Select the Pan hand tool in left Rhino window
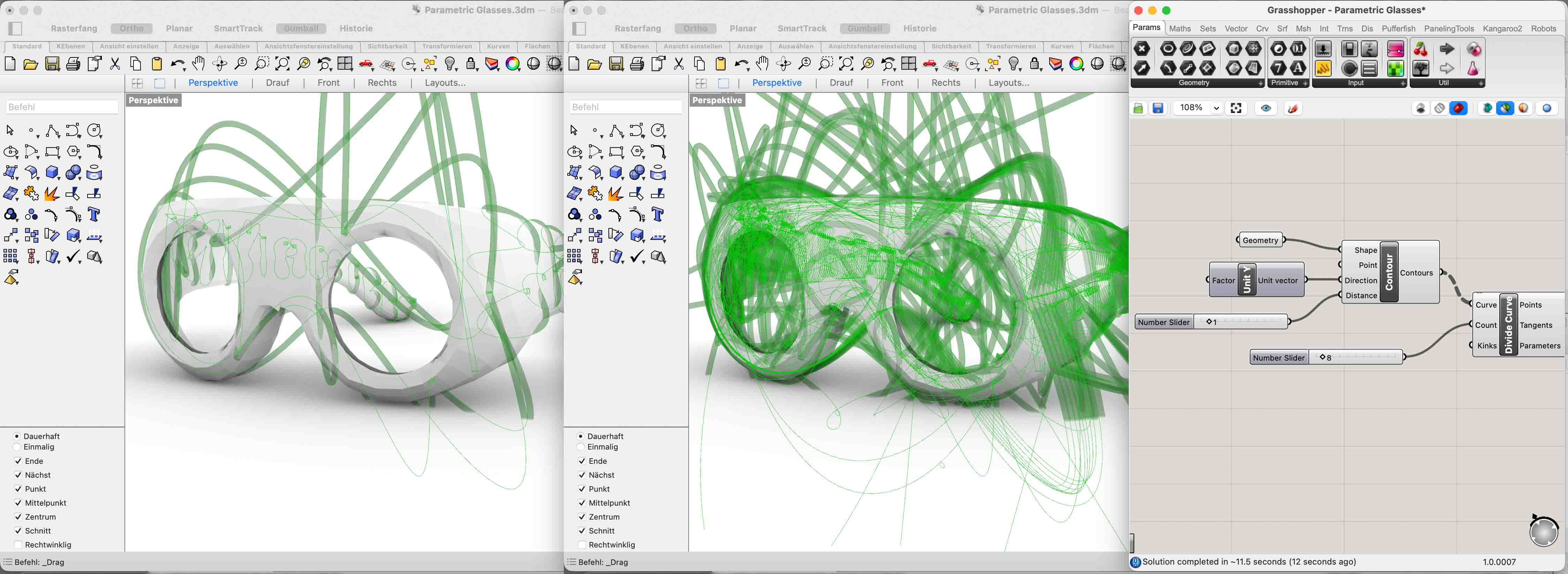 198,64
